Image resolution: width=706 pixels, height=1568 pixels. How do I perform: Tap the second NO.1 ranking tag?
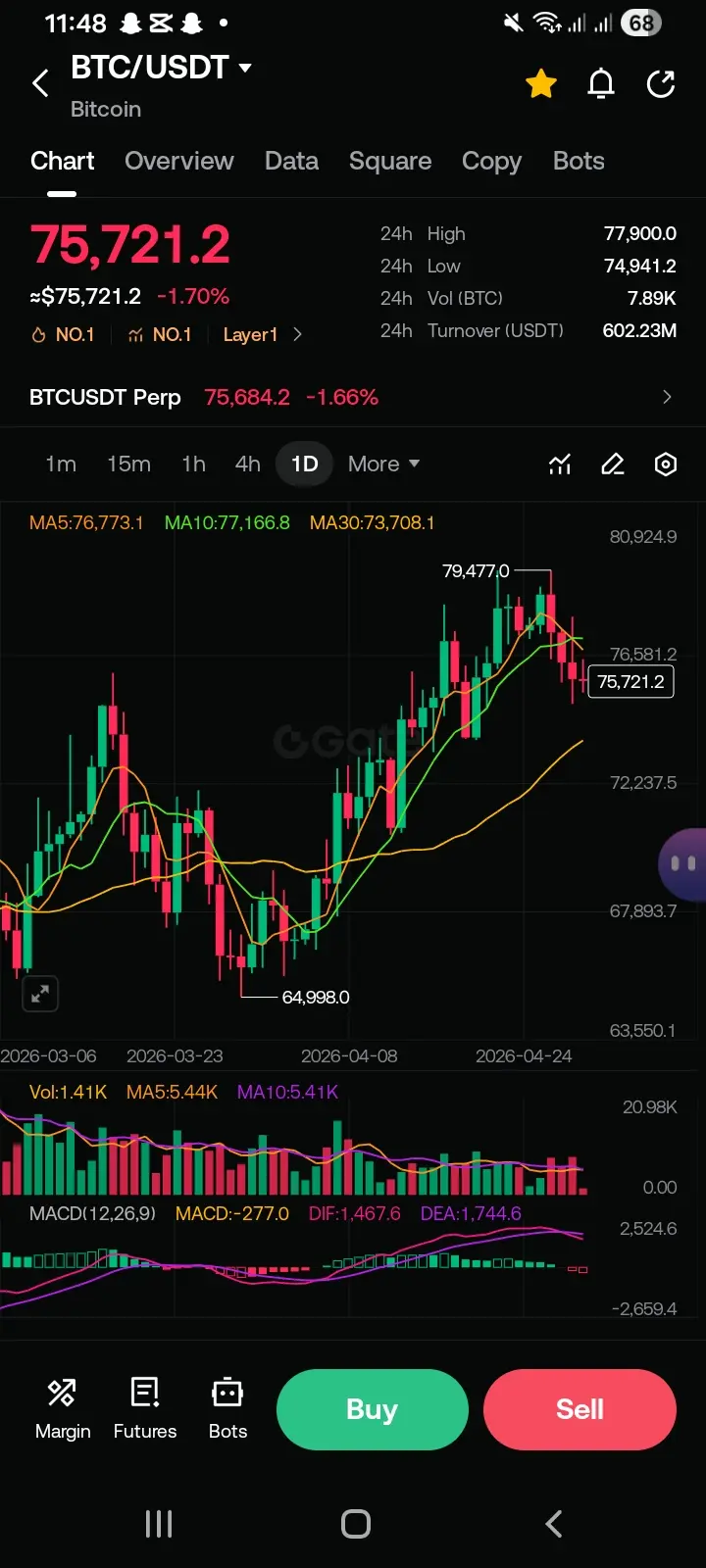pyautogui.click(x=160, y=335)
